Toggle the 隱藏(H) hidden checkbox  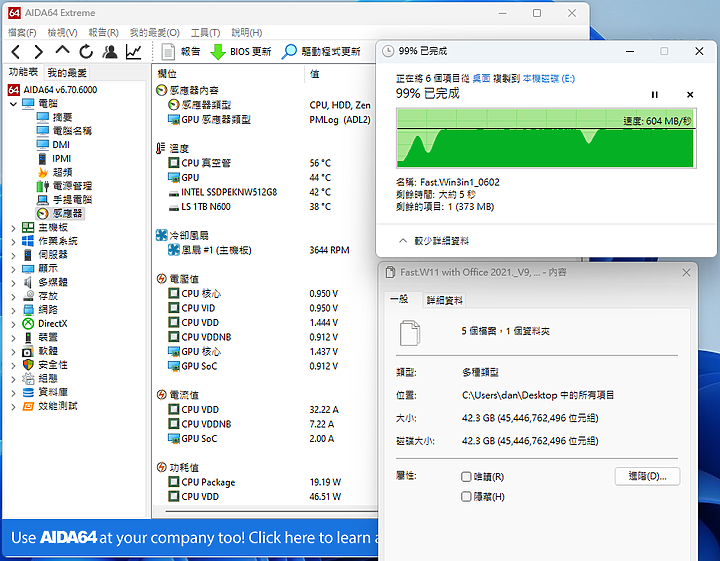tap(466, 497)
